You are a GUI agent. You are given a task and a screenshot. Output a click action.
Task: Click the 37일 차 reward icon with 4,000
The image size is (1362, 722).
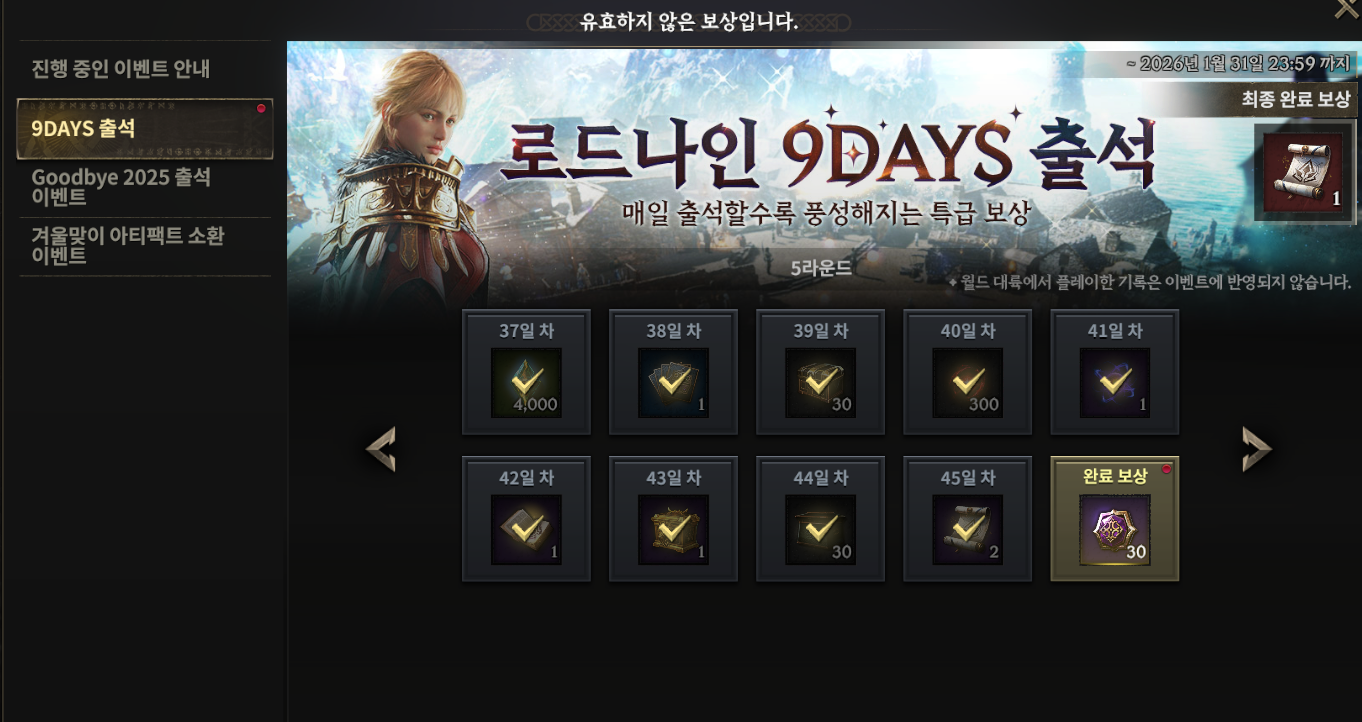click(526, 383)
